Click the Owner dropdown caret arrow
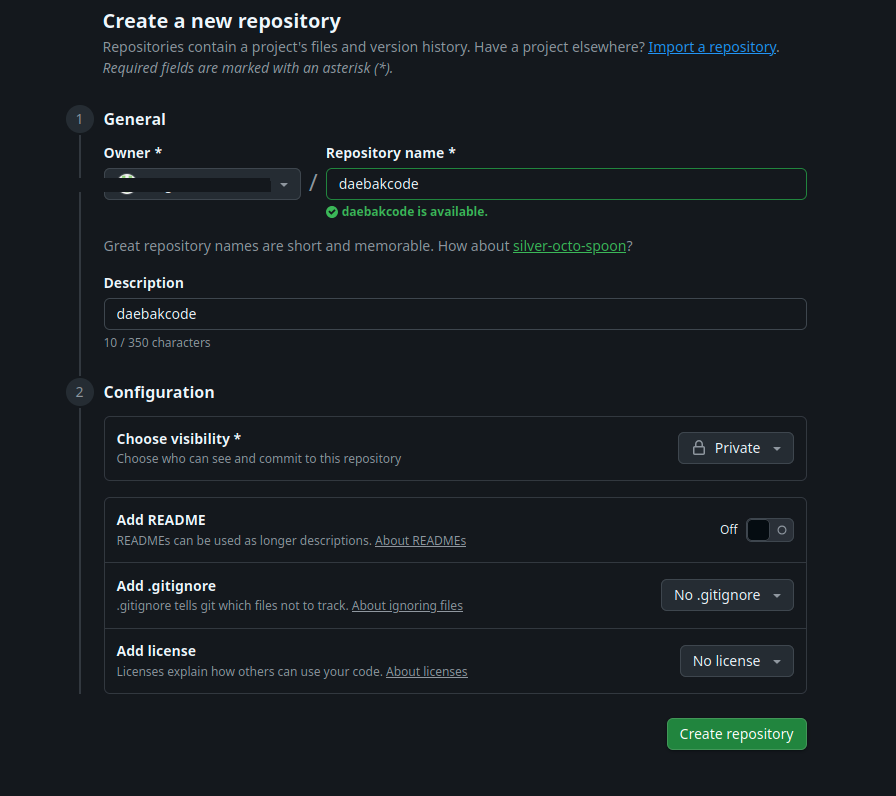 coord(284,185)
